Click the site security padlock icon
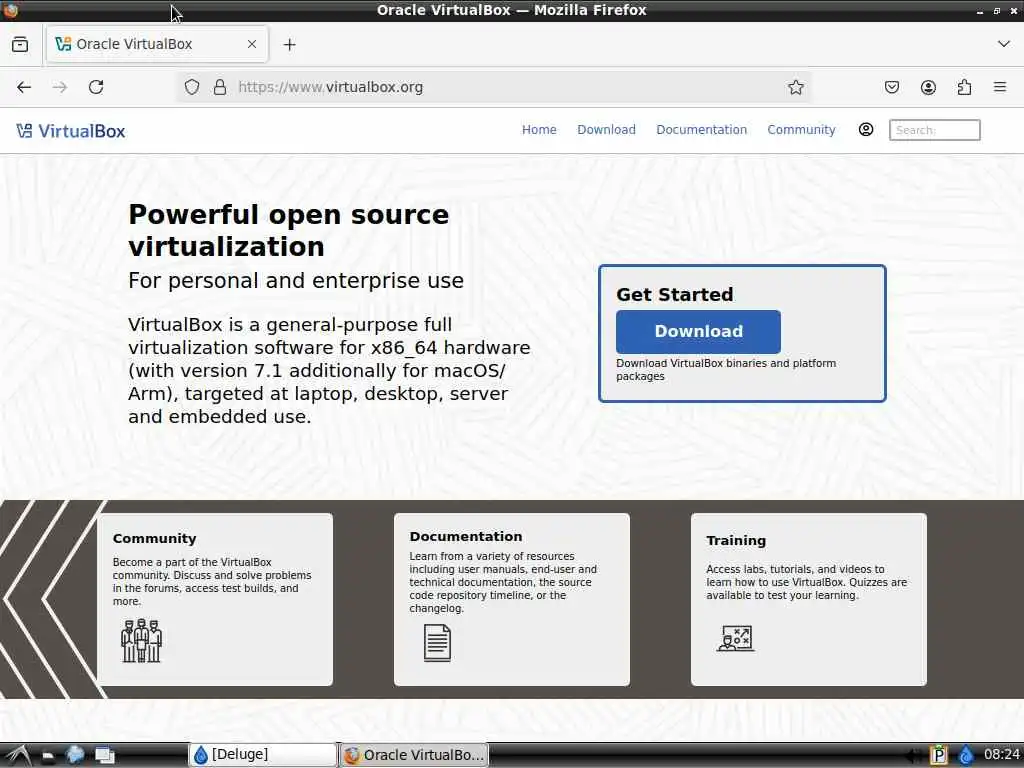 coord(220,87)
